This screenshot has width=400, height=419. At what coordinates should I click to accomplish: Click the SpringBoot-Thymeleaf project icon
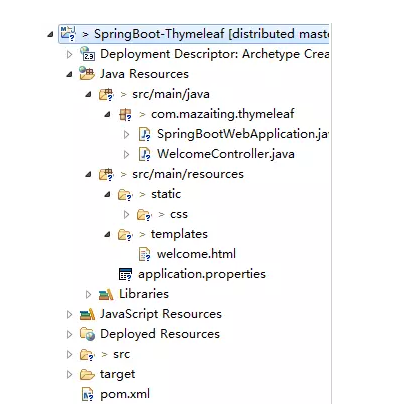68,34
